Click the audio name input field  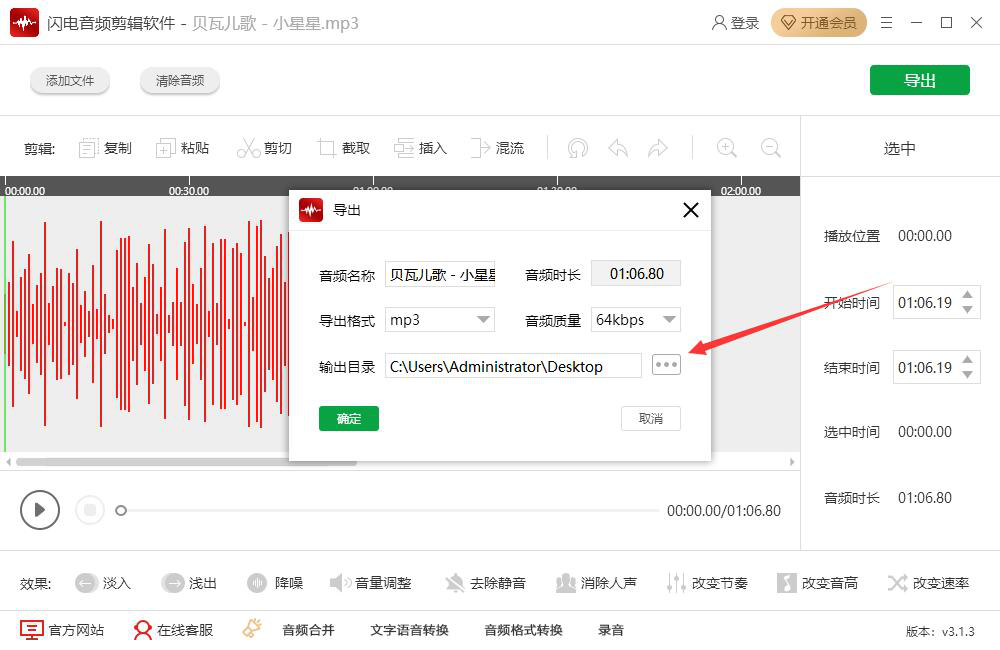point(440,274)
